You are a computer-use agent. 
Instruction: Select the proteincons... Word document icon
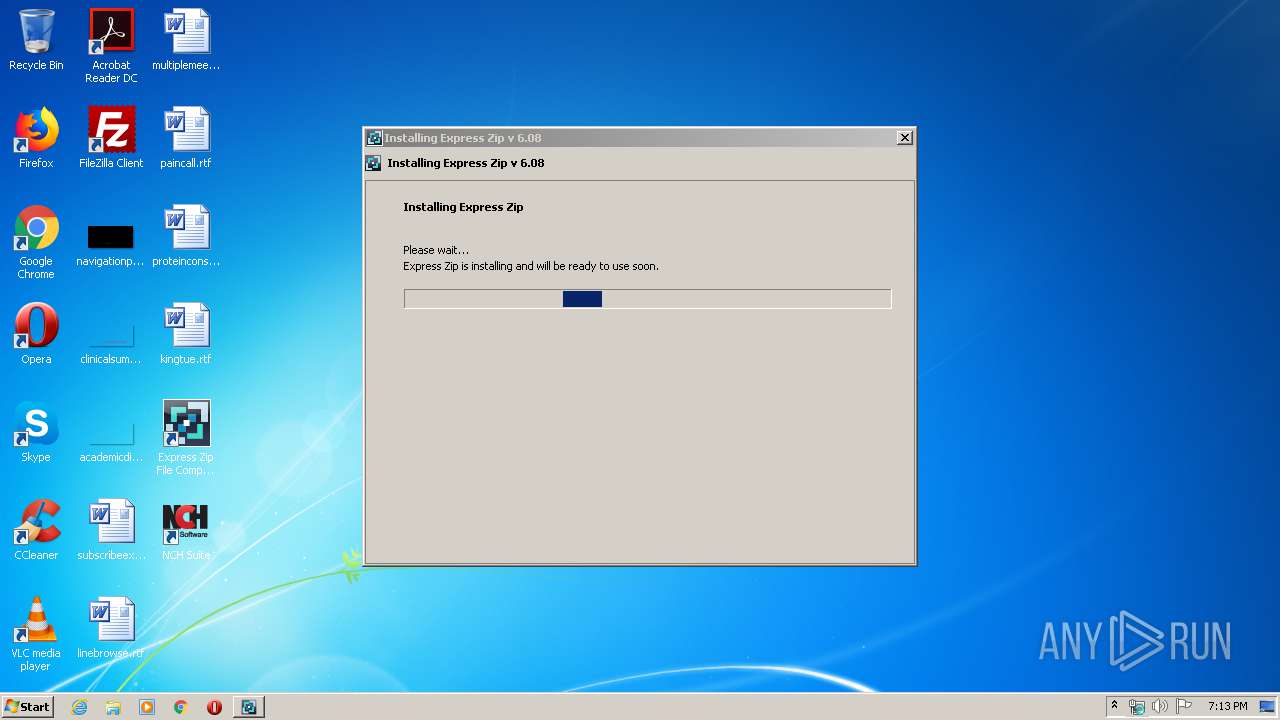(x=186, y=236)
